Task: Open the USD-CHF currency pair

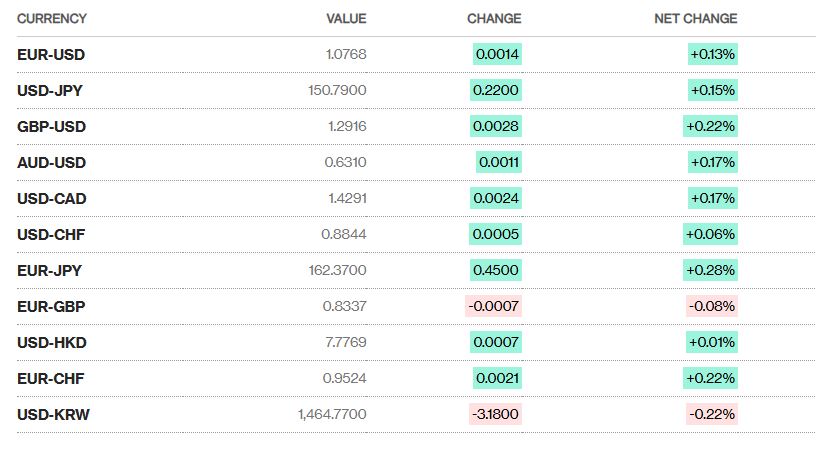Action: (51, 234)
